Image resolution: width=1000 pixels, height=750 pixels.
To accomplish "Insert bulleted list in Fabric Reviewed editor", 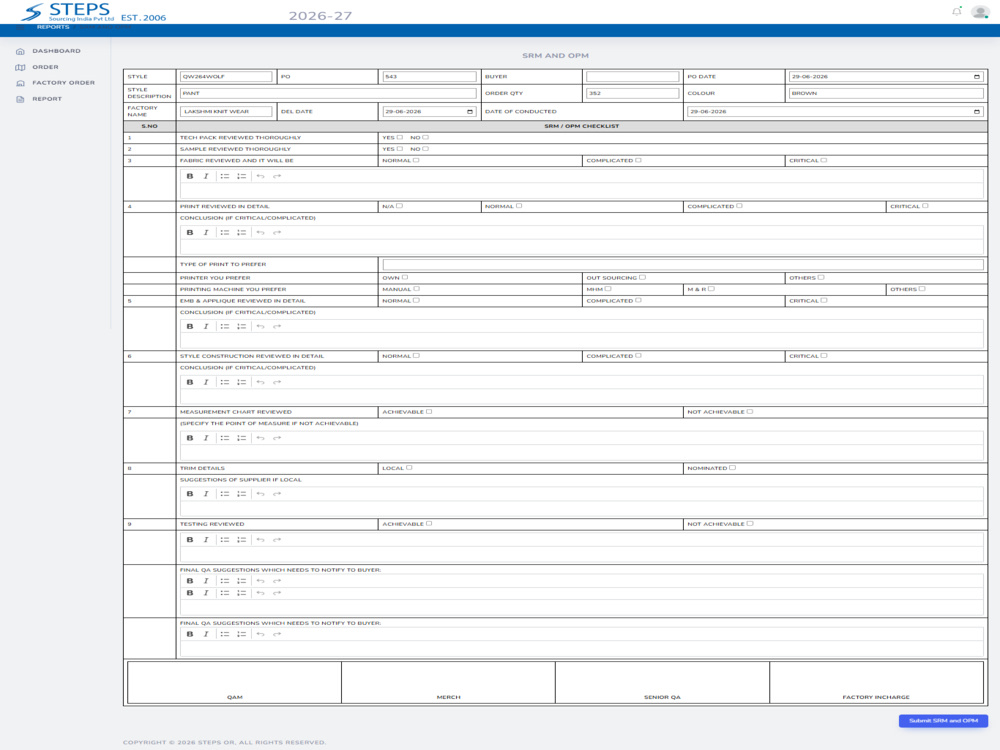I will pyautogui.click(x=224, y=176).
